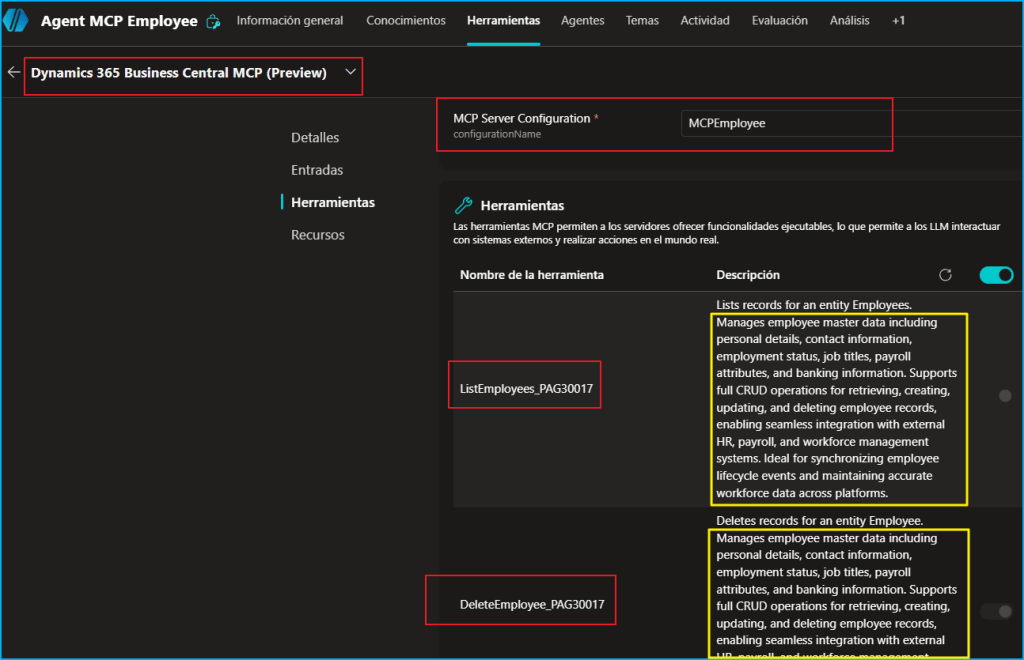Screen dimensions: 1024x660
Task: Refresh the MCP tools list
Action: [945, 275]
